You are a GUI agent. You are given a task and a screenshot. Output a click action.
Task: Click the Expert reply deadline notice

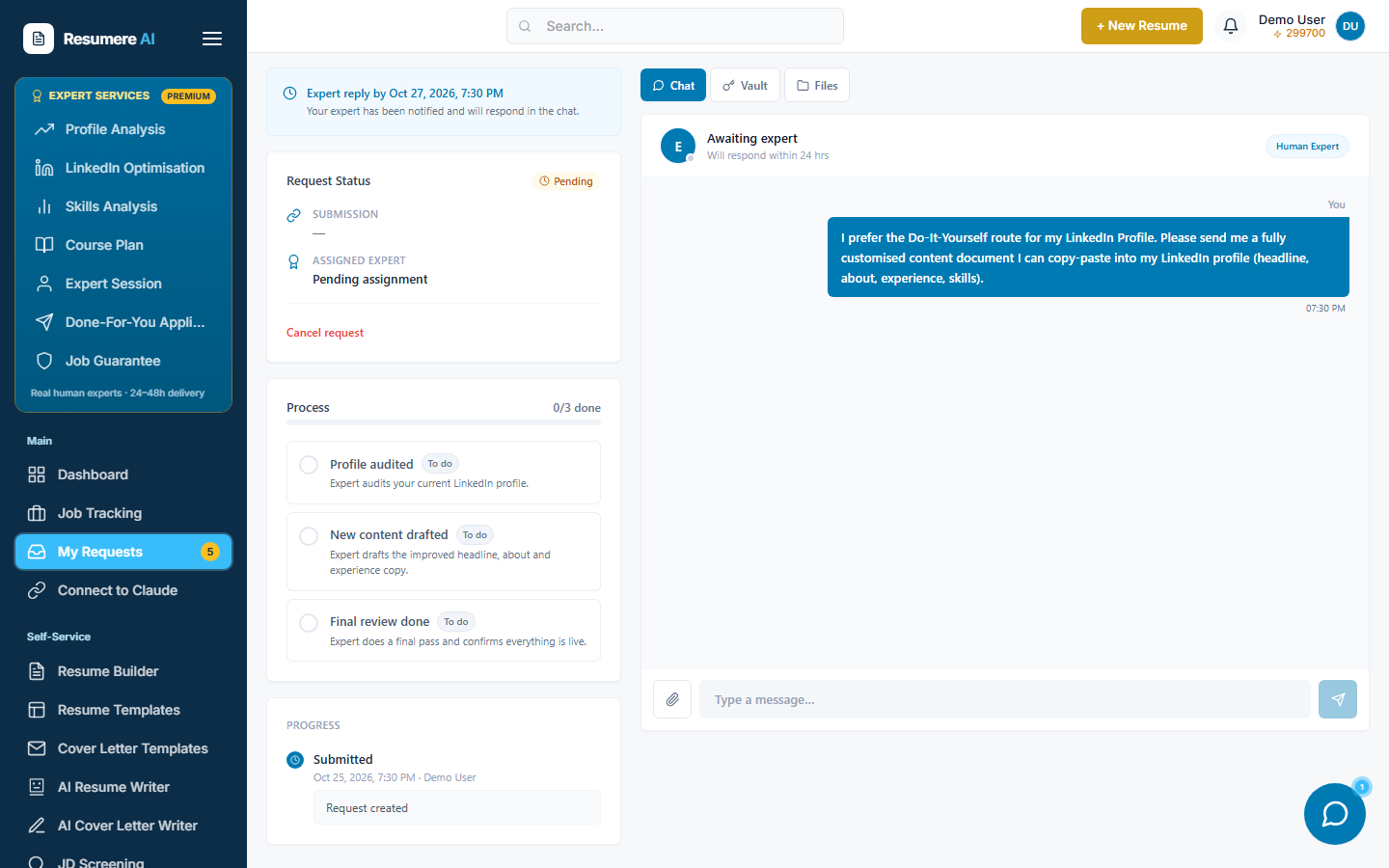click(x=444, y=102)
